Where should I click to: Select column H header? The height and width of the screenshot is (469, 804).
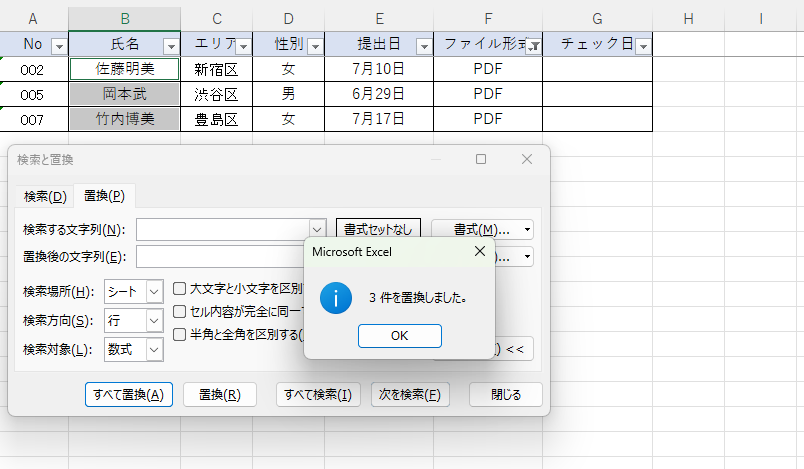[689, 19]
